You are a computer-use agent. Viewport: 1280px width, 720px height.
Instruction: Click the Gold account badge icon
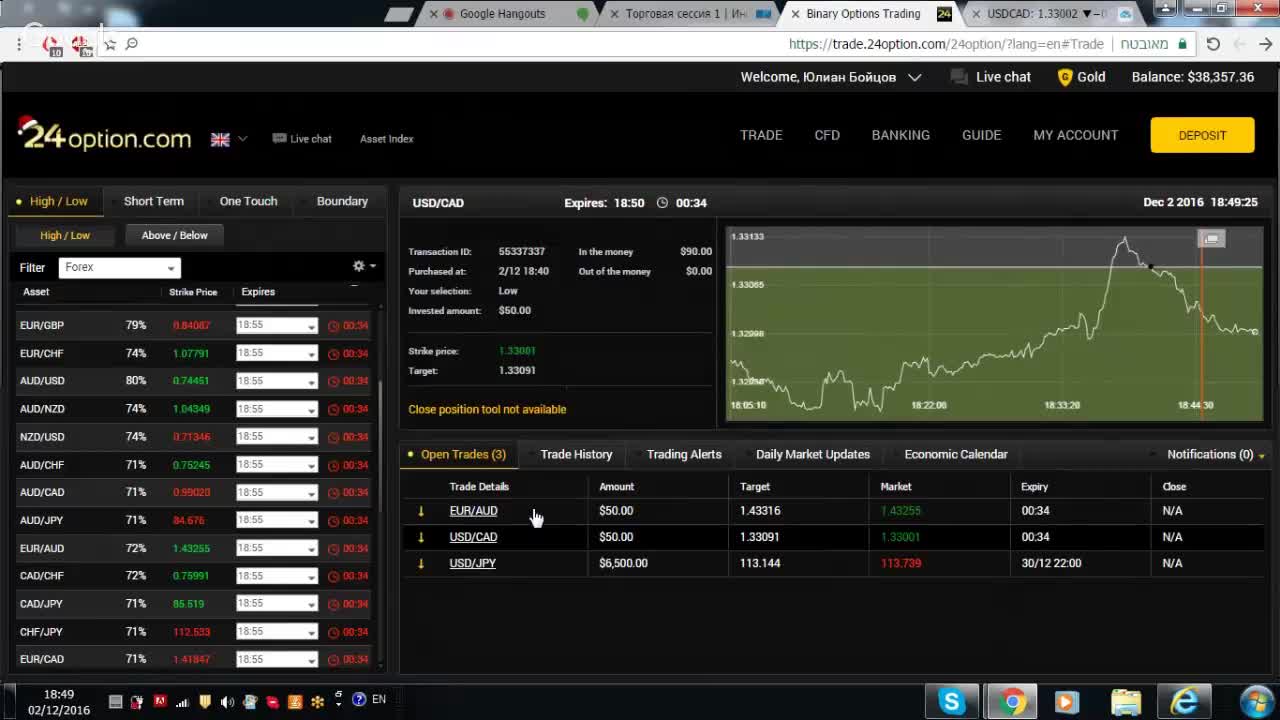1065,77
